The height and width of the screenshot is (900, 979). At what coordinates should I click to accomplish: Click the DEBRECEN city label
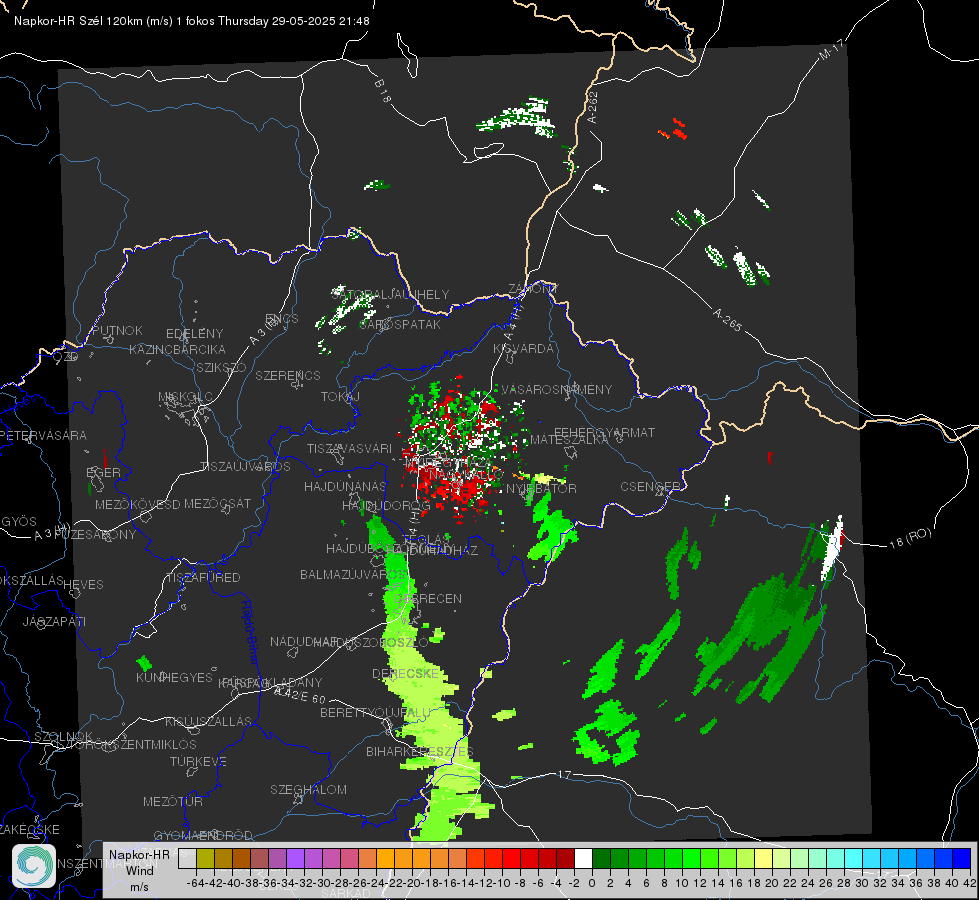point(430,598)
